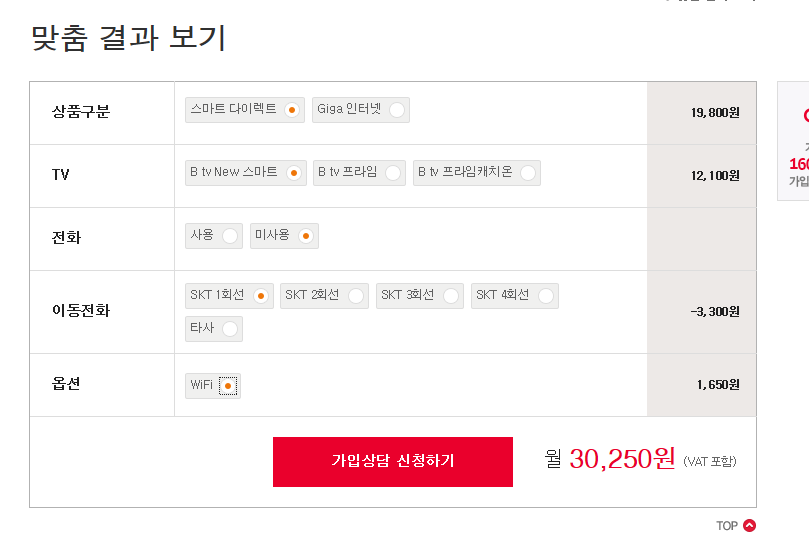Pick SKT 3회선 mobile option
809x557 pixels.
point(451,296)
